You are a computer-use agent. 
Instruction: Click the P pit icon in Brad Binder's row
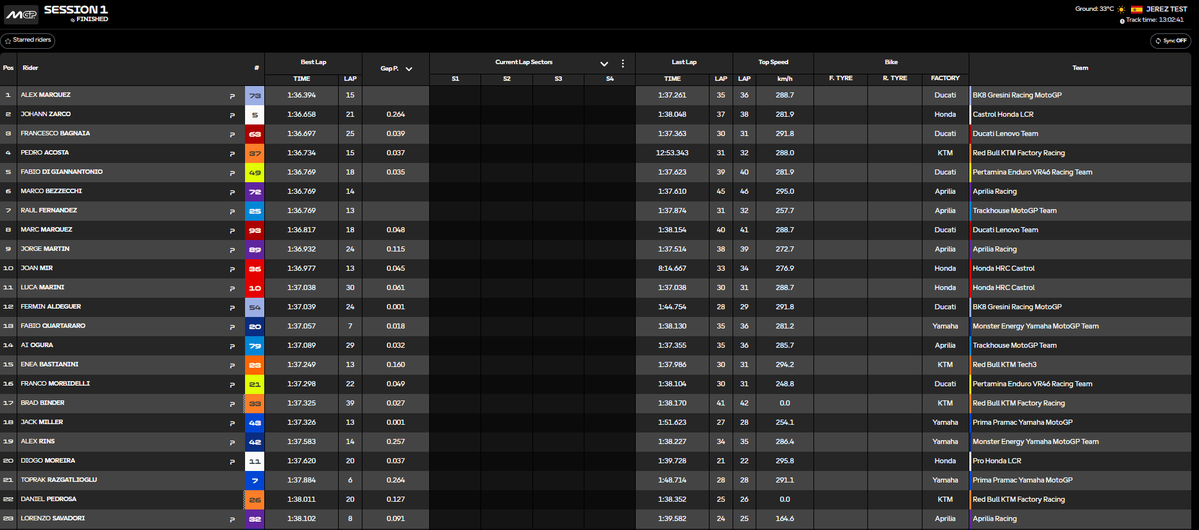click(x=232, y=404)
